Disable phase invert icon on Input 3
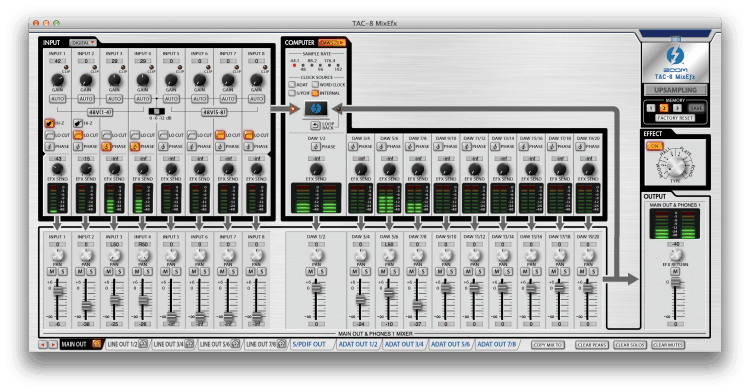 (x=107, y=146)
